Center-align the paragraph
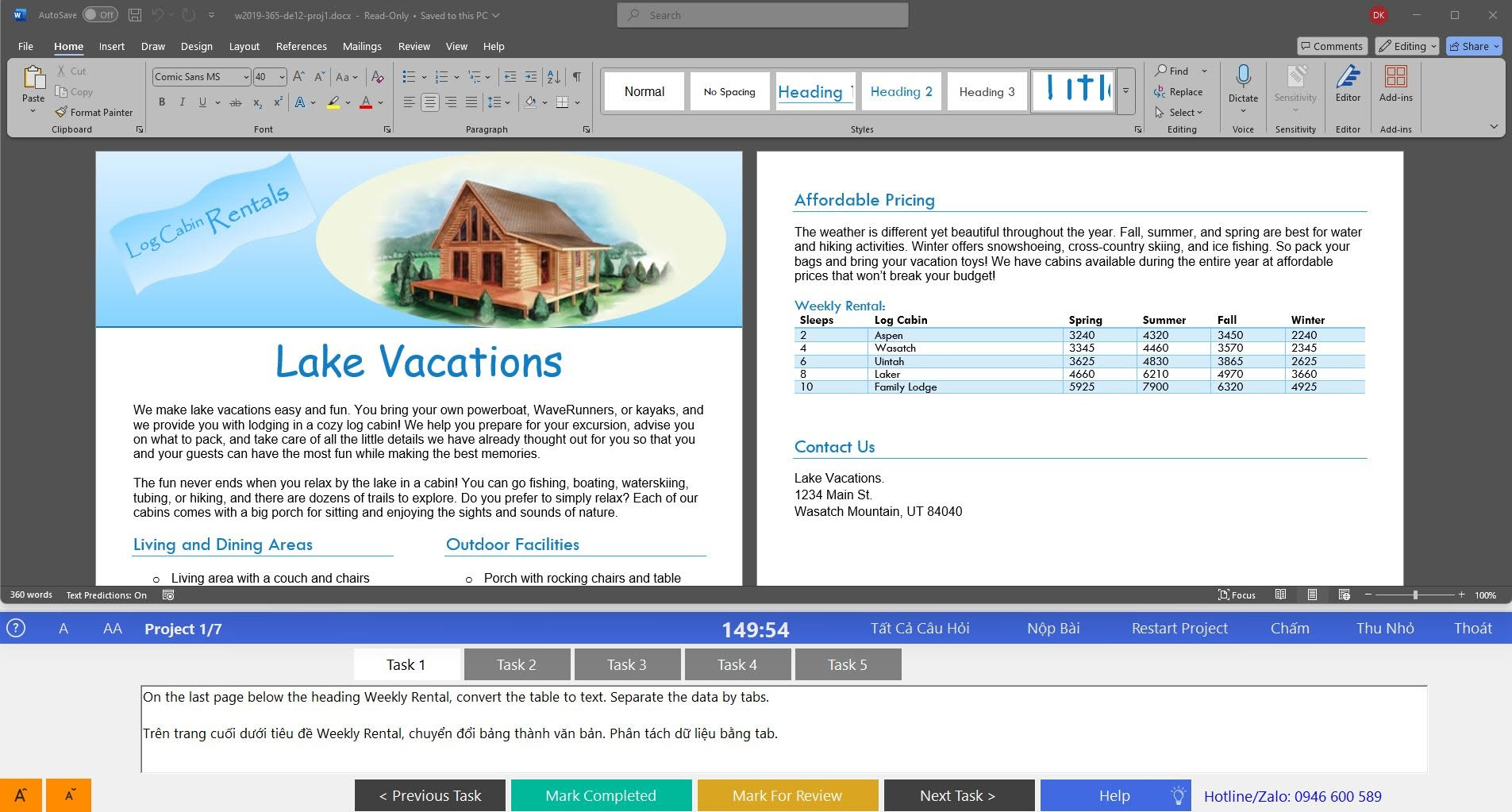 430,102
